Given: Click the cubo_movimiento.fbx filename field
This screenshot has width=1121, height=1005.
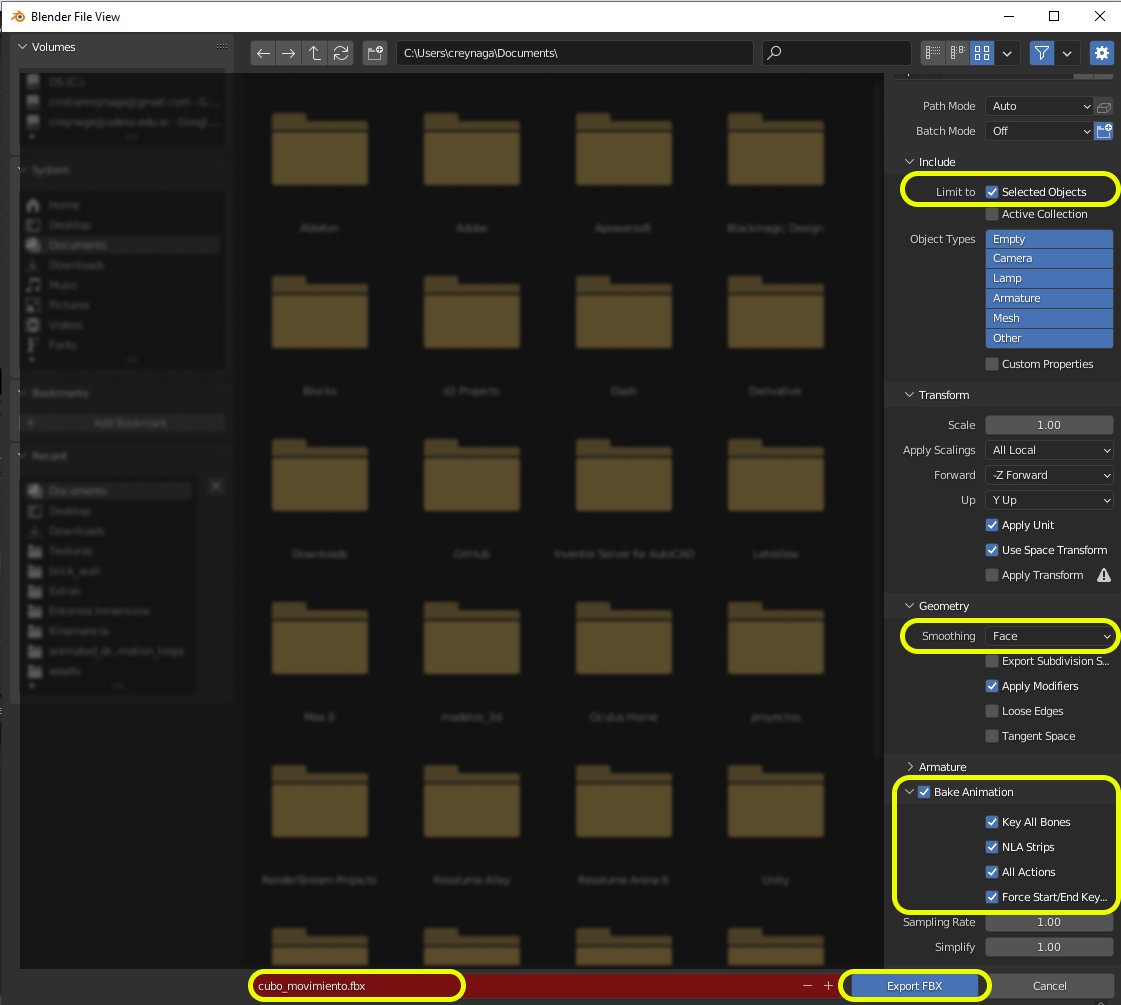Looking at the screenshot, I should tap(357, 986).
